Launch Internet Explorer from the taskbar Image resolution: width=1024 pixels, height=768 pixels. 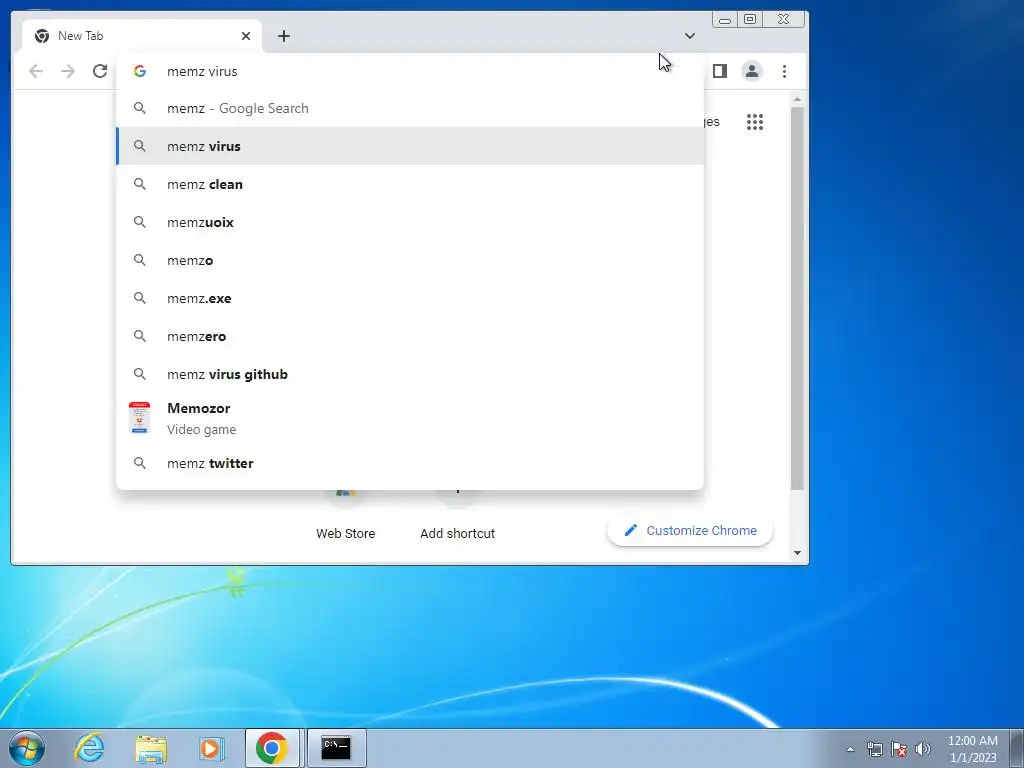coord(89,748)
